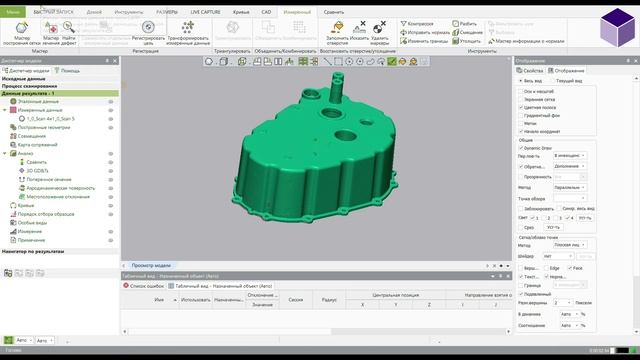Toggle visibility of Анализ node
The height and width of the screenshot is (360, 640).
click(111, 154)
